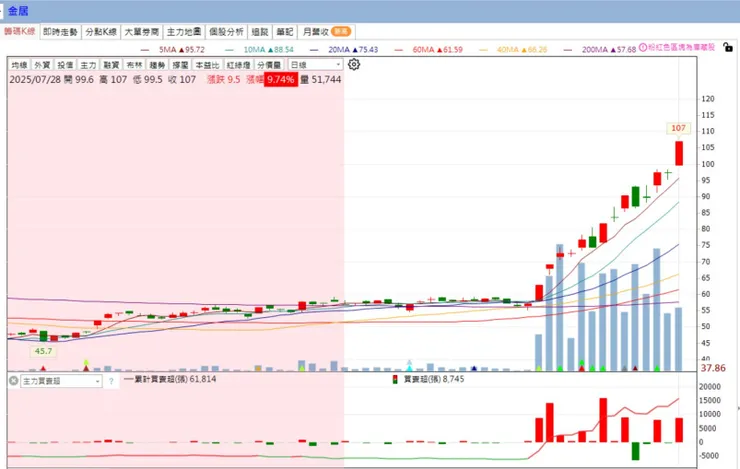Click the 漲跌 9.5 text
Viewport: 740px width, 469px height.
(224, 79)
